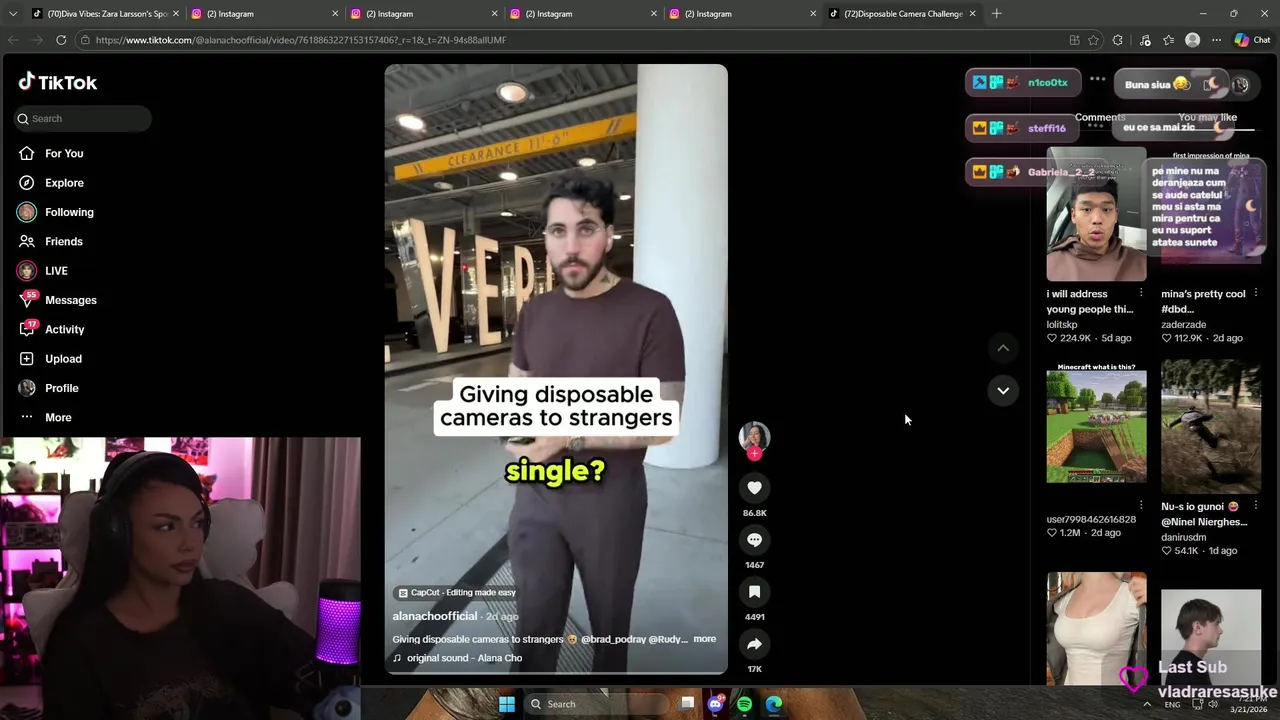Open the Copilot Chat button
This screenshot has height=720, width=1280.
point(1252,40)
